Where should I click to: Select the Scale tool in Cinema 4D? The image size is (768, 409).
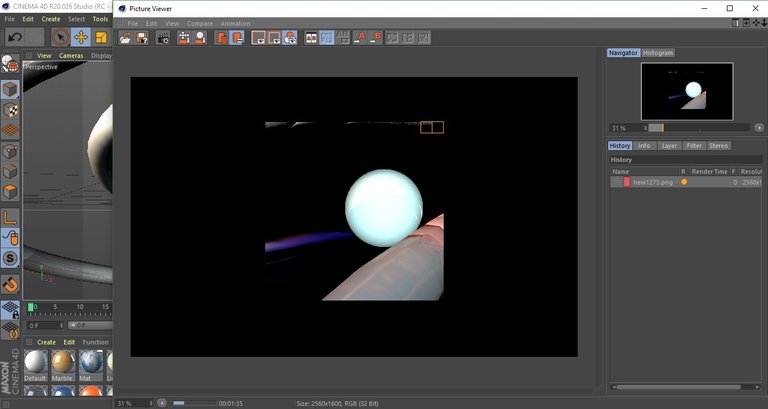pyautogui.click(x=101, y=37)
